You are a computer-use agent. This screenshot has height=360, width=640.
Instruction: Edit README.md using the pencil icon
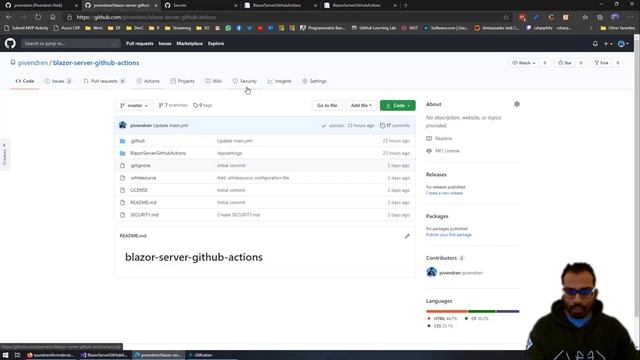point(407,236)
